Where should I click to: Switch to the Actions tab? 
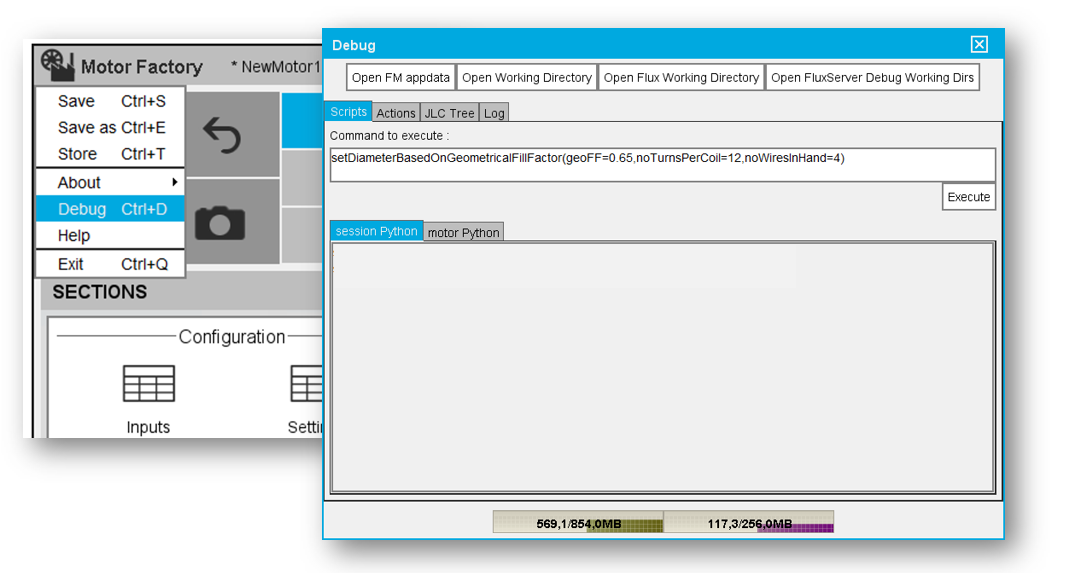click(x=396, y=113)
